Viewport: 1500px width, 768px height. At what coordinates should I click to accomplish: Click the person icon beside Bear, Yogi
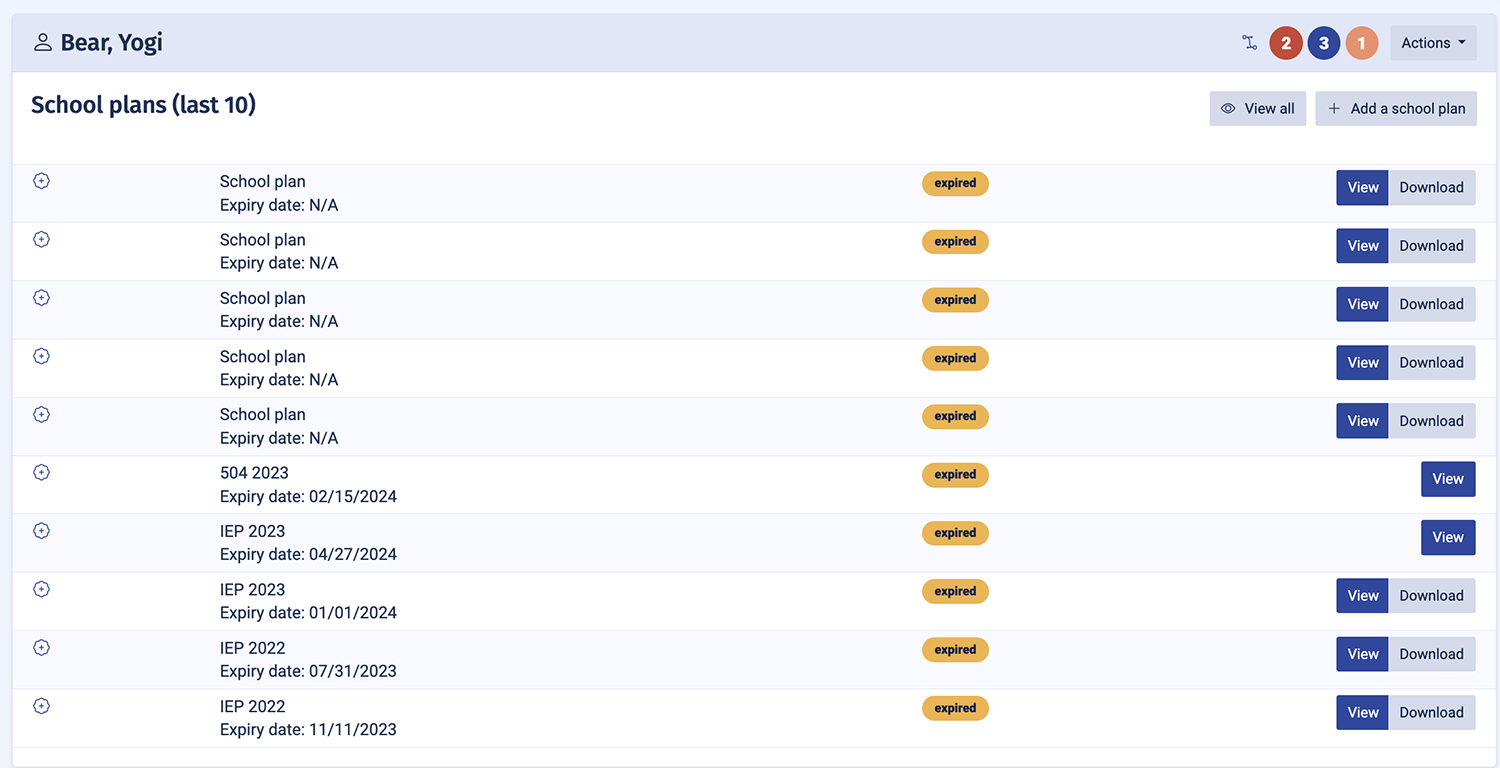pyautogui.click(x=42, y=43)
